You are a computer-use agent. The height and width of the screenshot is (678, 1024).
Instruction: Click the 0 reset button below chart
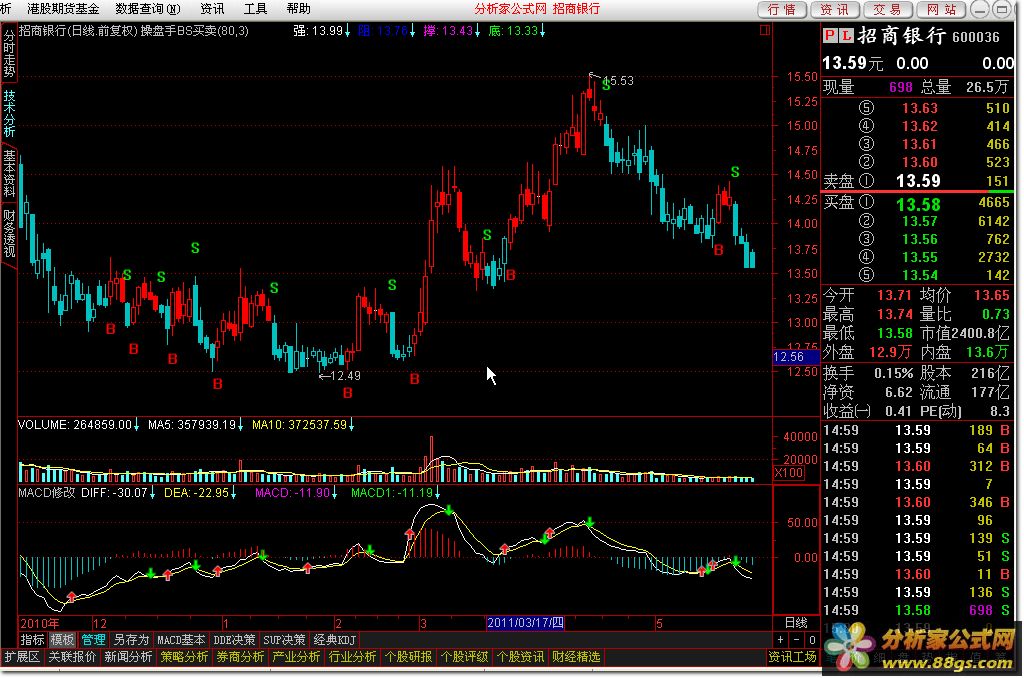point(812,640)
